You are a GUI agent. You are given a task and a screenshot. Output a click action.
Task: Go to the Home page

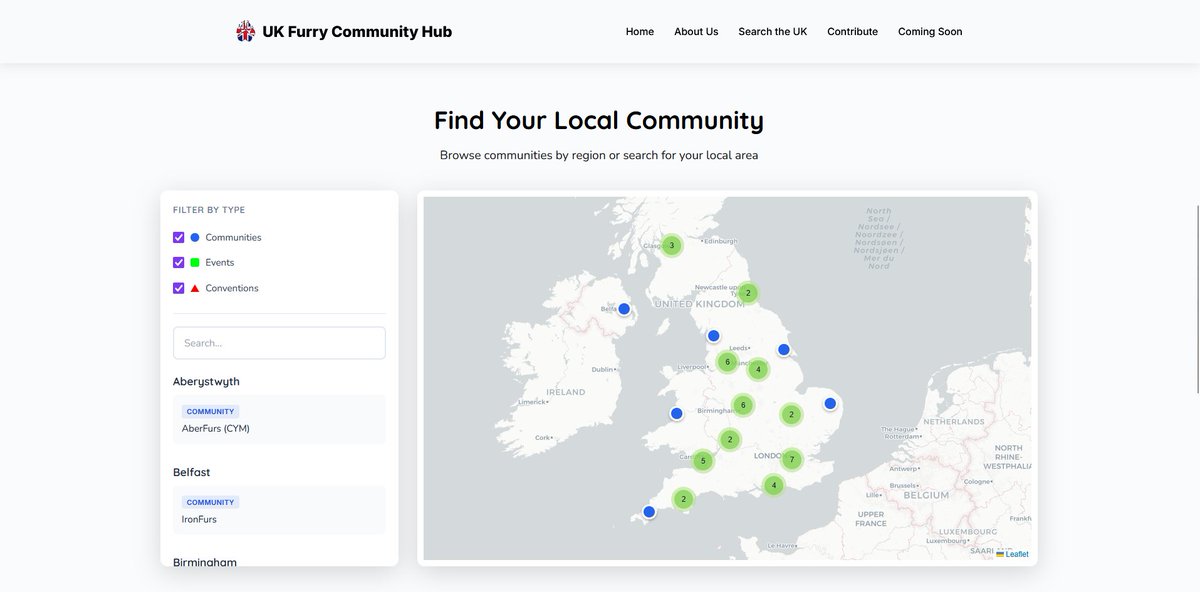(x=640, y=32)
